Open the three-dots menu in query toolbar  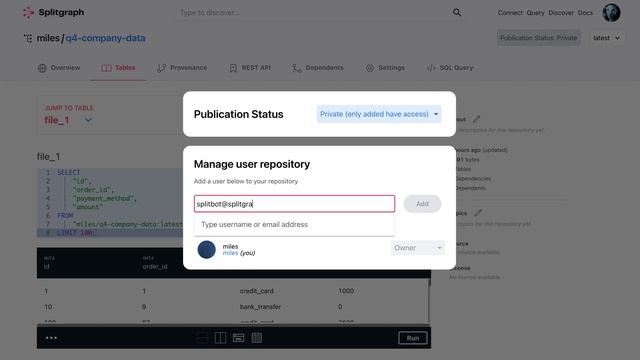(51, 338)
